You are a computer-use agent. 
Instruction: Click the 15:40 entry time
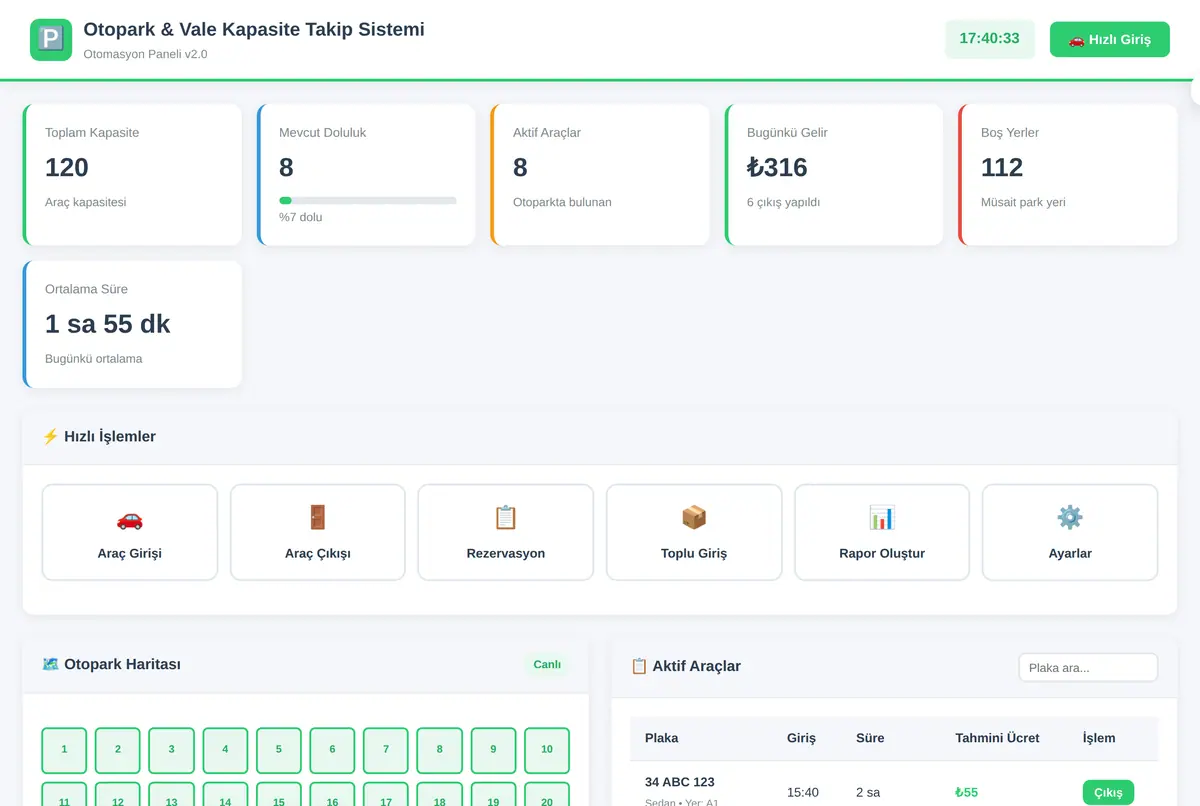[x=803, y=793]
